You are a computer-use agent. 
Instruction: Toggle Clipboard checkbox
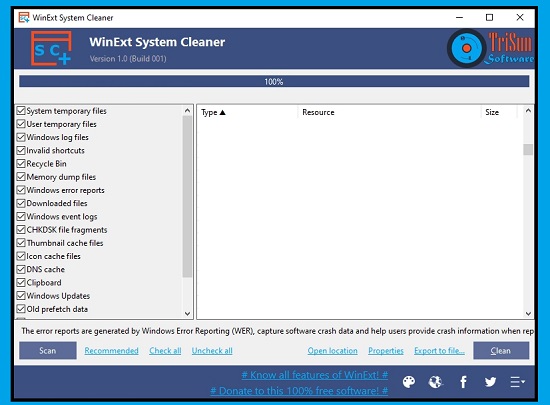pos(21,283)
